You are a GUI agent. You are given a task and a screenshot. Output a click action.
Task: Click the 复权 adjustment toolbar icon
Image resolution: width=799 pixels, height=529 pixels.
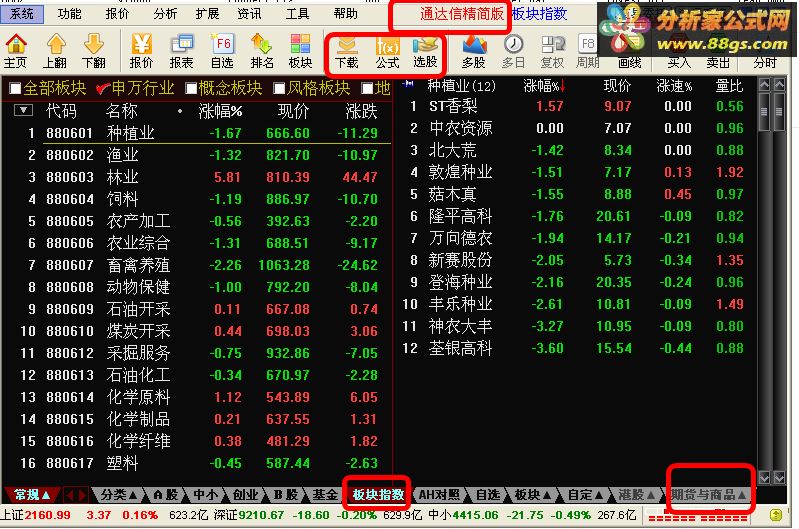point(552,51)
